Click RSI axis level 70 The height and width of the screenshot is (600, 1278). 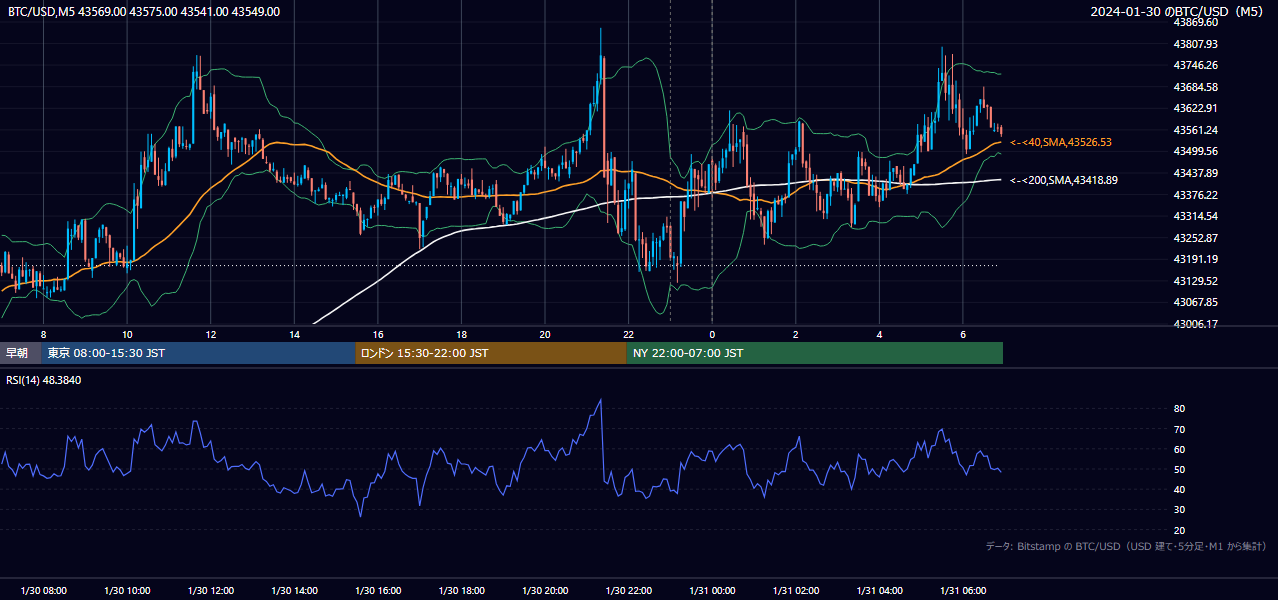pyautogui.click(x=1179, y=429)
